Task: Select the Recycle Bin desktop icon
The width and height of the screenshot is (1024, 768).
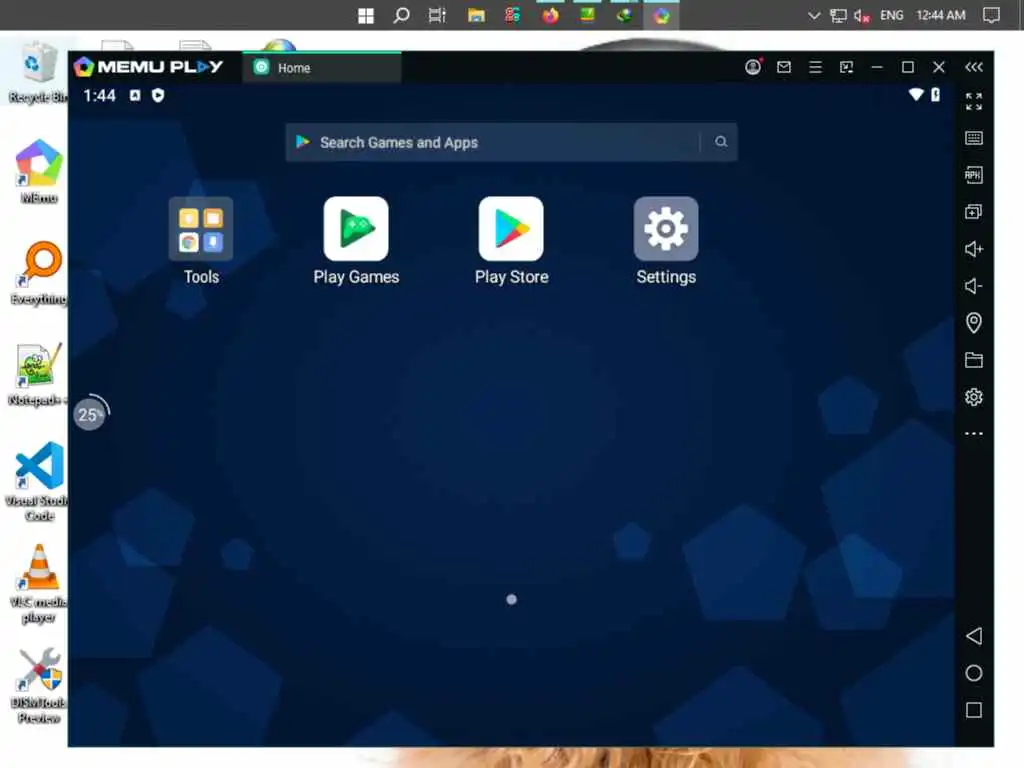Action: pyautogui.click(x=38, y=72)
